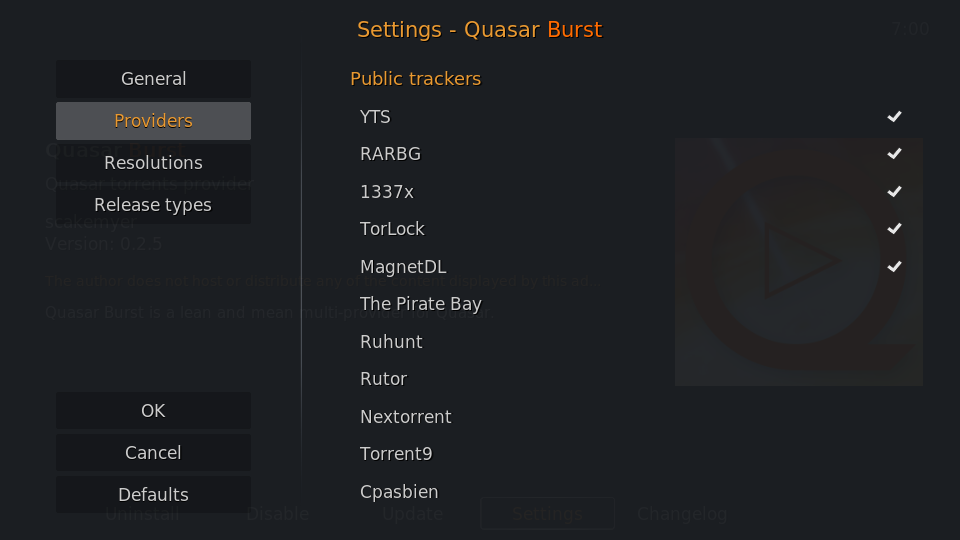Enable The Pirate Bay tracker
Viewport: 960px width, 540px height.
[631, 304]
